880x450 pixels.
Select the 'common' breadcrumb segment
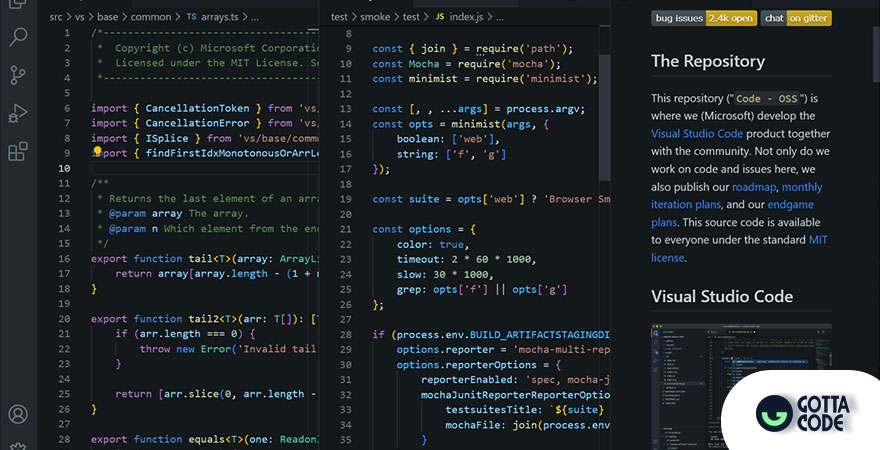151,17
